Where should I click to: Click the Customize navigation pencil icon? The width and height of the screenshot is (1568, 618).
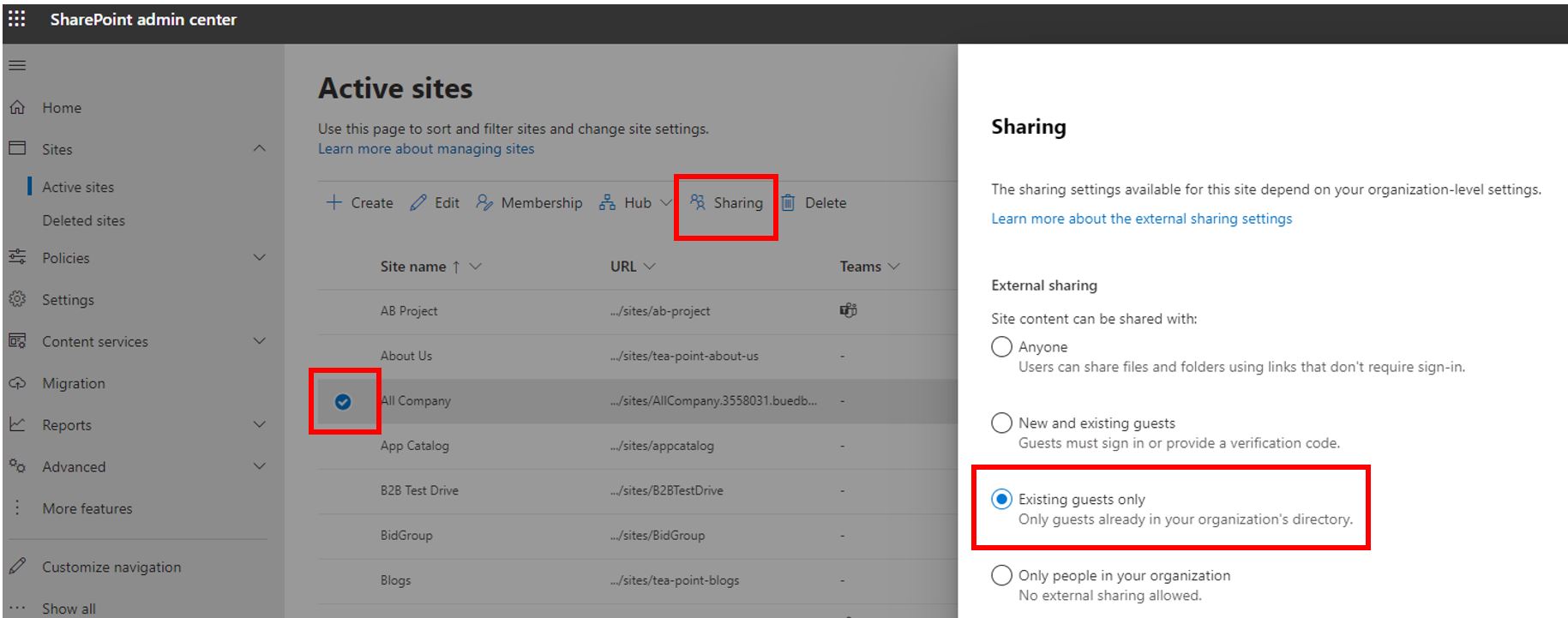17,566
